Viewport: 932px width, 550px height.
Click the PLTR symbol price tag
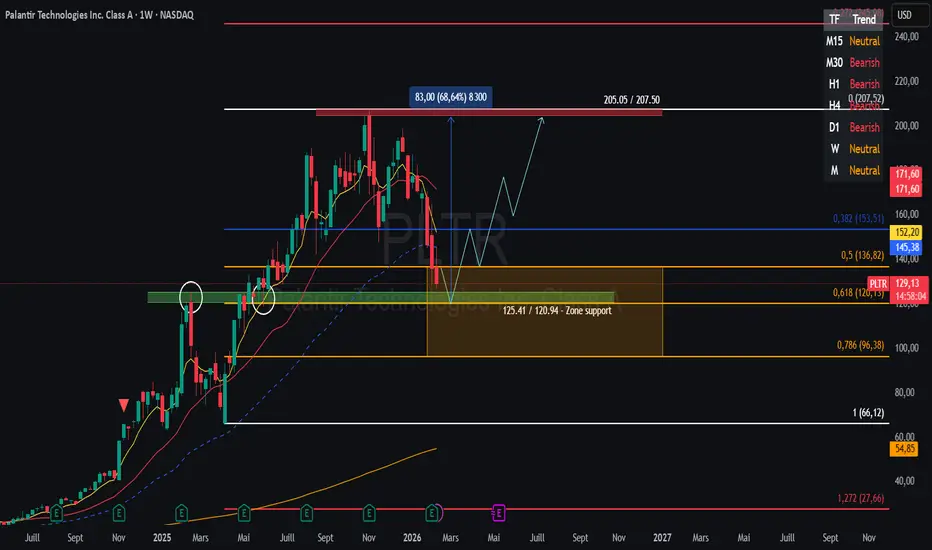[x=878, y=284]
